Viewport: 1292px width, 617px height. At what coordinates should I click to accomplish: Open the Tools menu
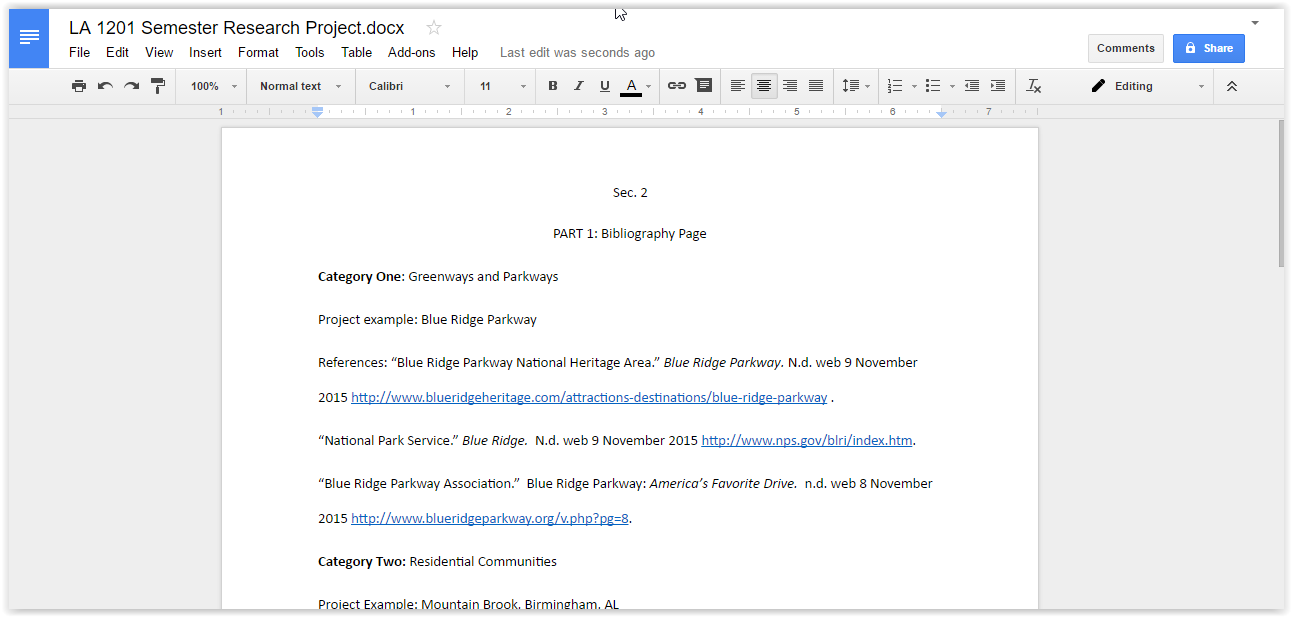point(310,52)
